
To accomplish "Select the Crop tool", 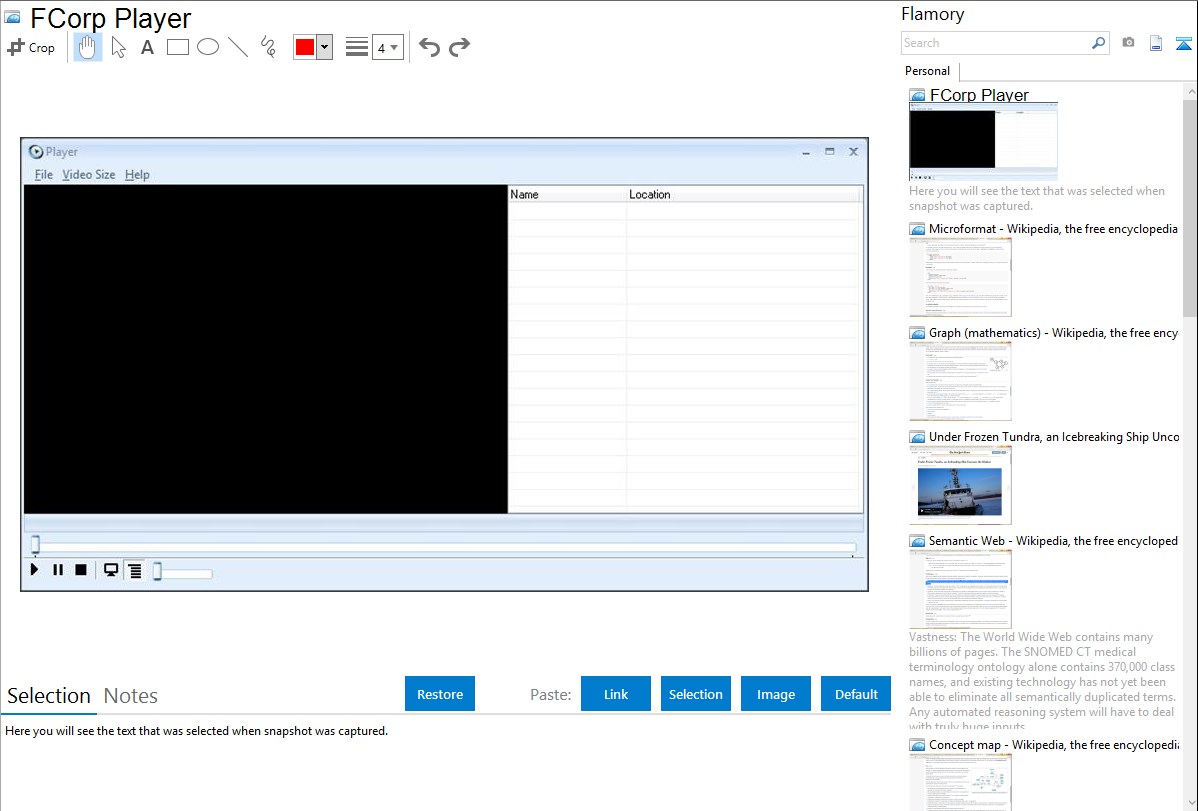I will (x=31, y=47).
